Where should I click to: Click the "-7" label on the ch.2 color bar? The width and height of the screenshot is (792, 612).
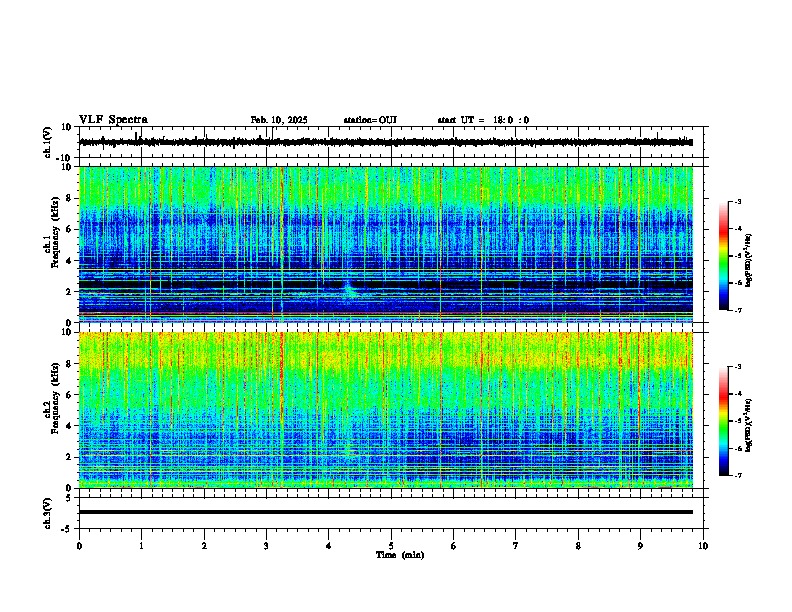(737, 476)
